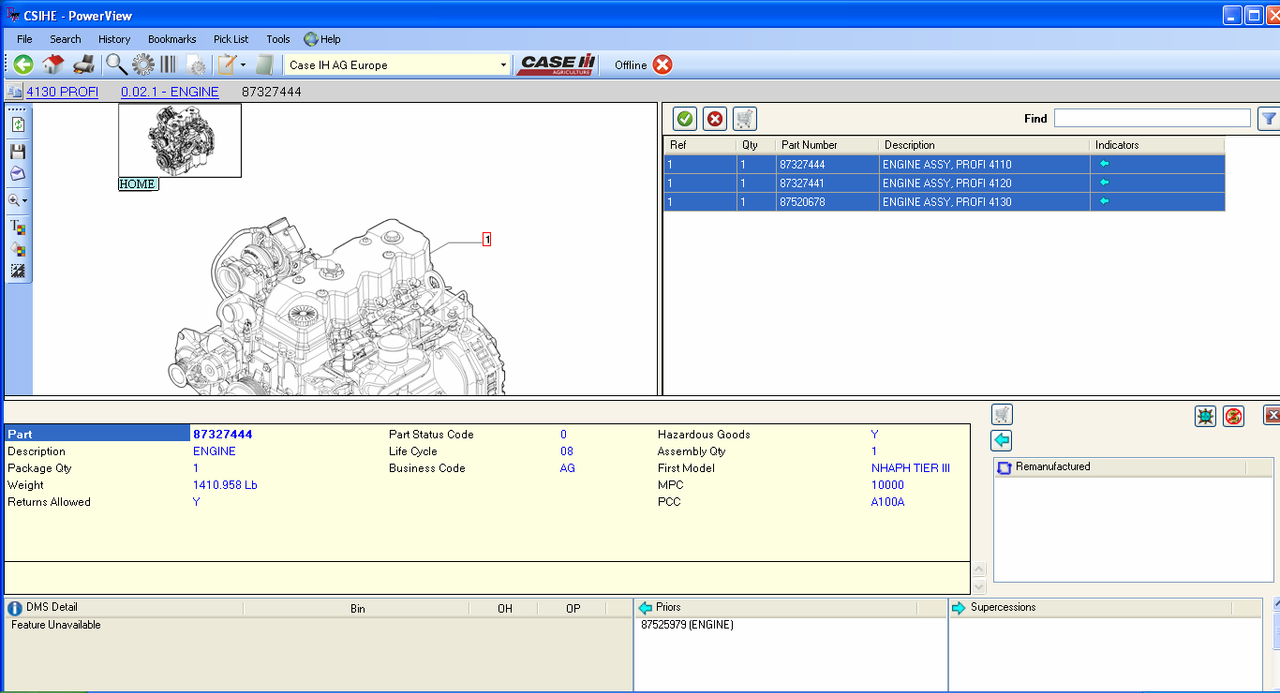Screen dimensions: 1280x693
Task: Click the green checkmark select-all button
Action: tap(685, 119)
